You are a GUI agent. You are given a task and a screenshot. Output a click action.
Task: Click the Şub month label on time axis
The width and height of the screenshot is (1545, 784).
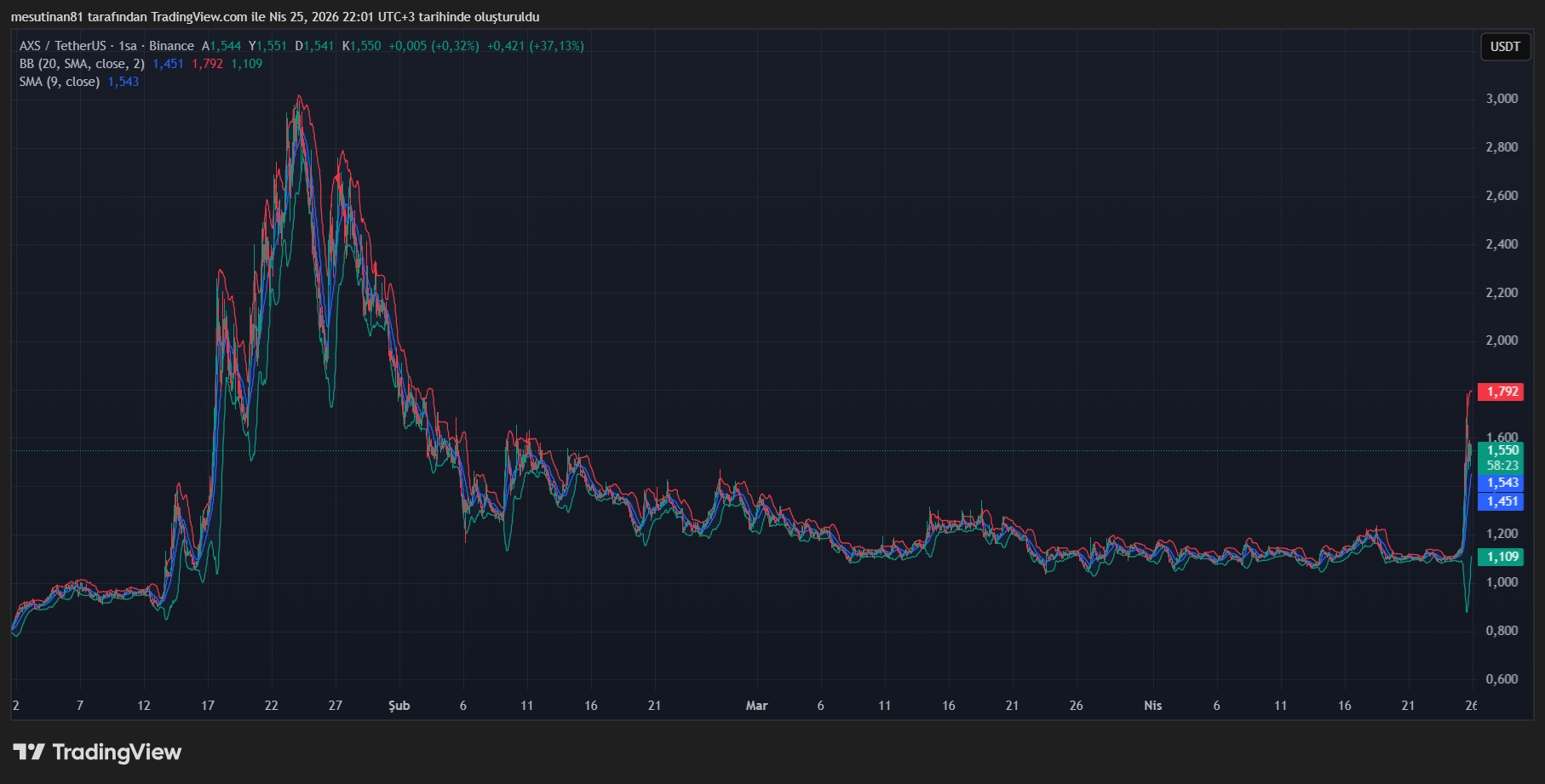399,706
